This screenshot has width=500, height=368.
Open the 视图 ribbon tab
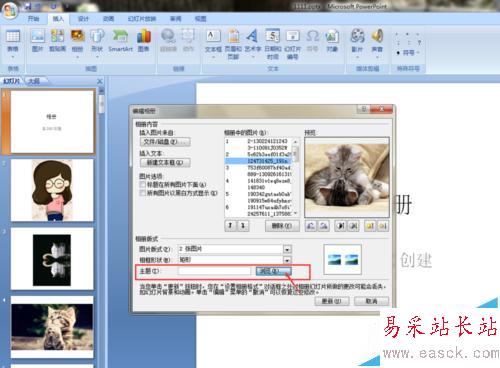200,19
